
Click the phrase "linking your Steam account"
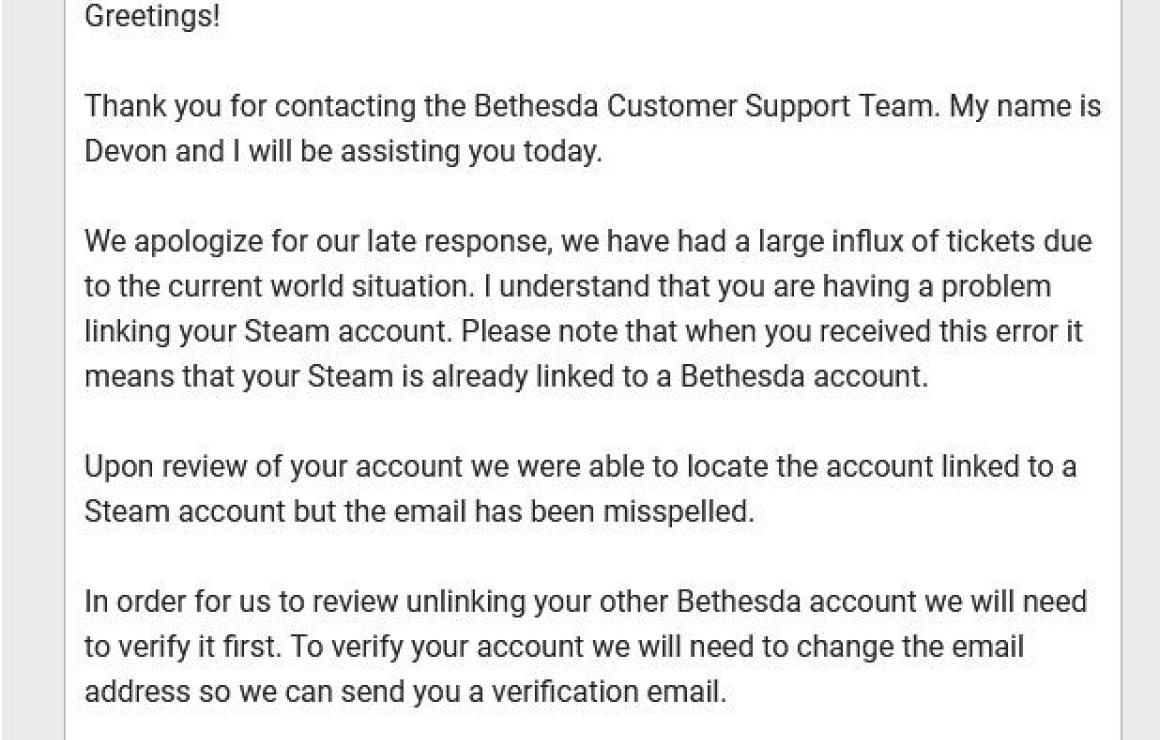(266, 332)
